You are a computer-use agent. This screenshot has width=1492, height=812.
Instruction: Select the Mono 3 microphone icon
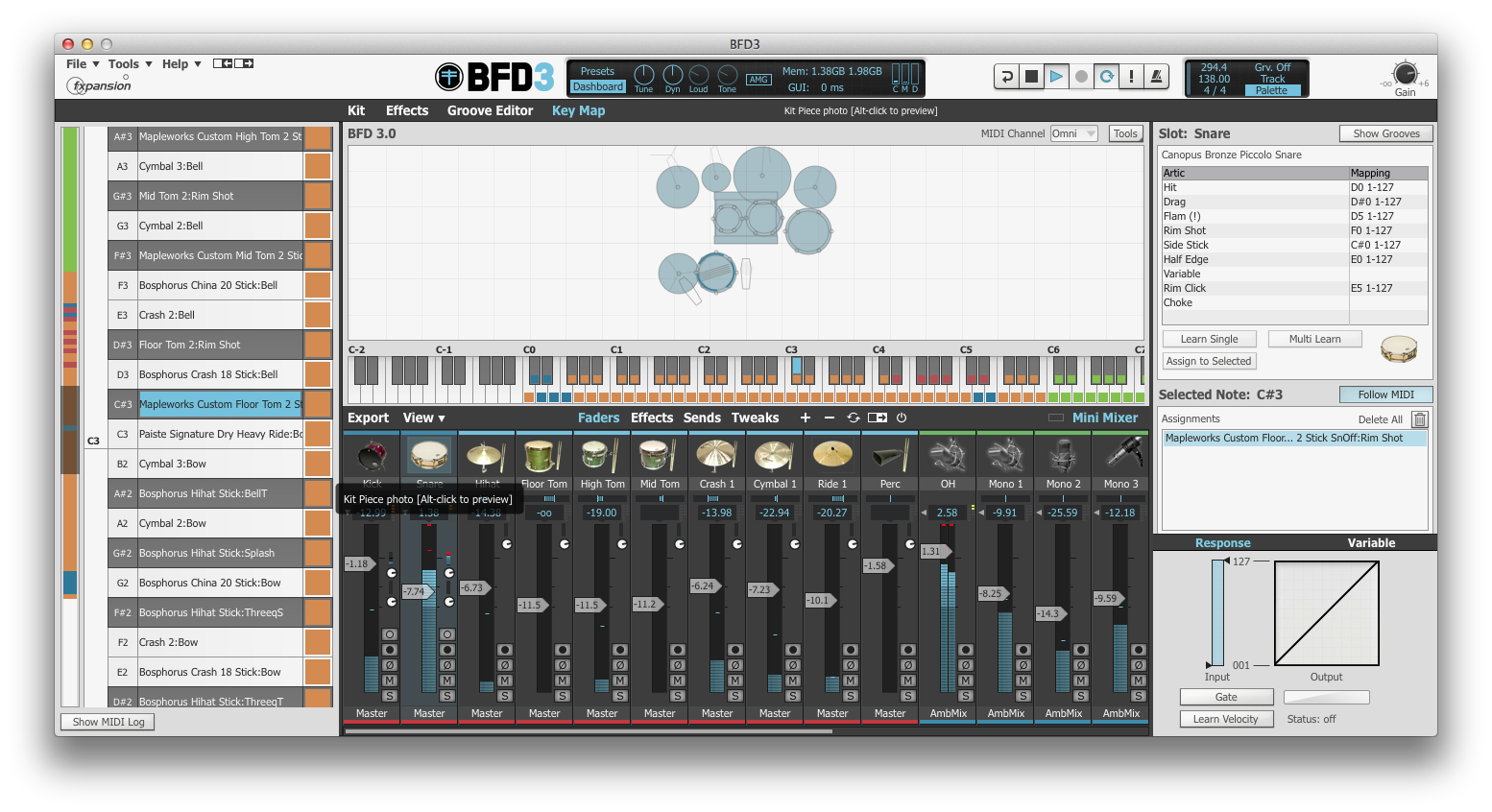[x=1120, y=455]
